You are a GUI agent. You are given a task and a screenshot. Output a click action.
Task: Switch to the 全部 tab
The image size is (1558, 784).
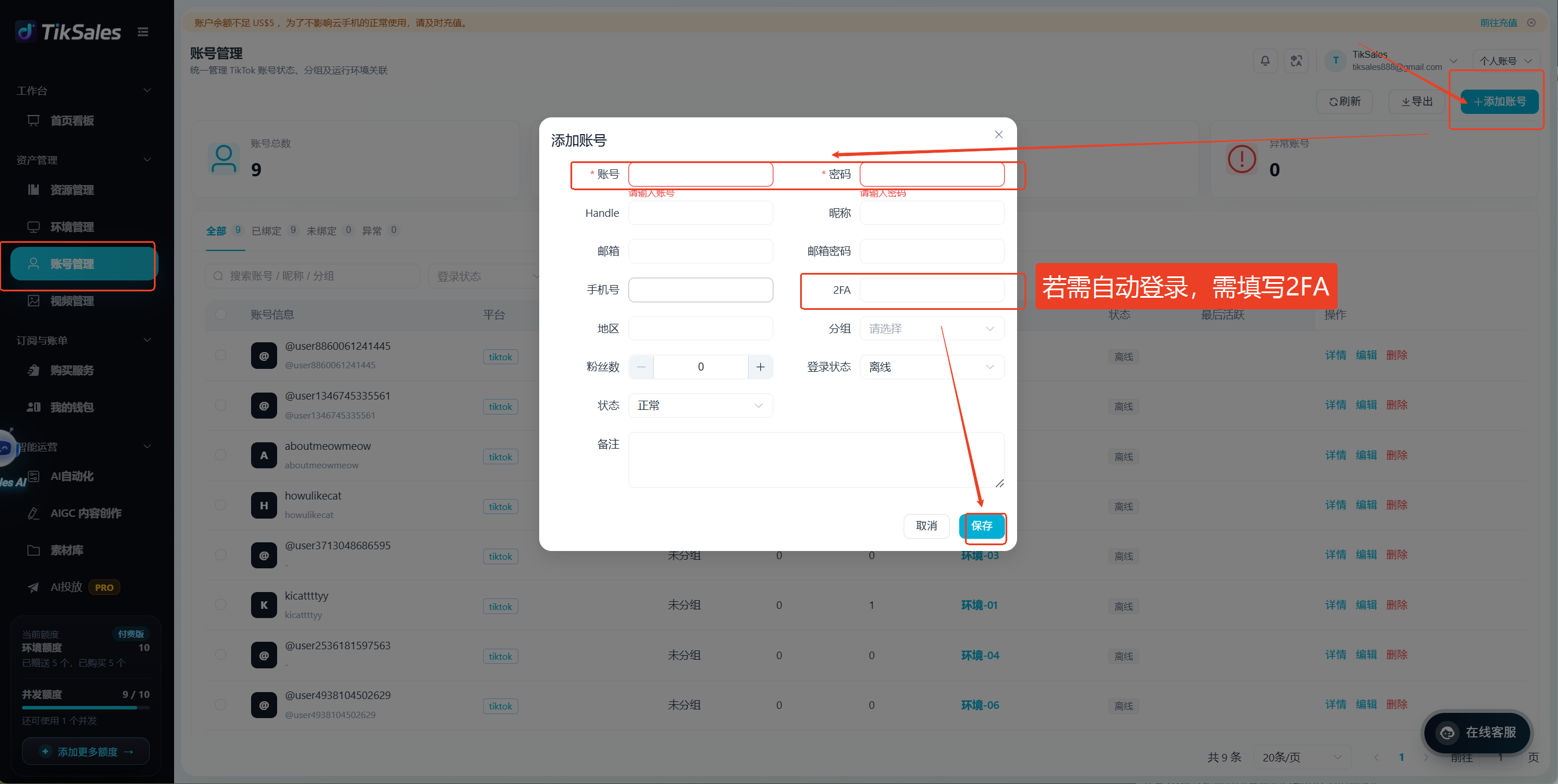[224, 231]
